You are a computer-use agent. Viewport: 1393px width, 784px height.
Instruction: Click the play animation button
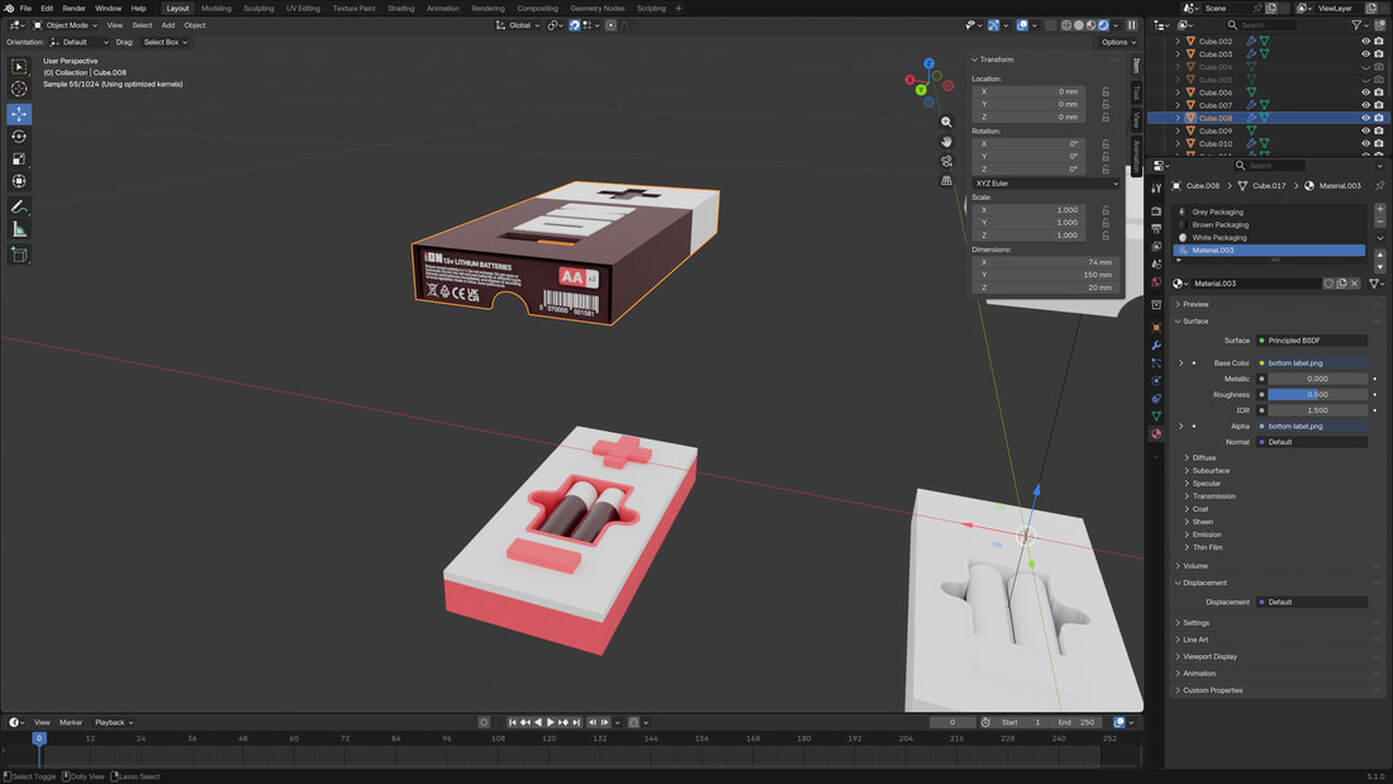550,722
